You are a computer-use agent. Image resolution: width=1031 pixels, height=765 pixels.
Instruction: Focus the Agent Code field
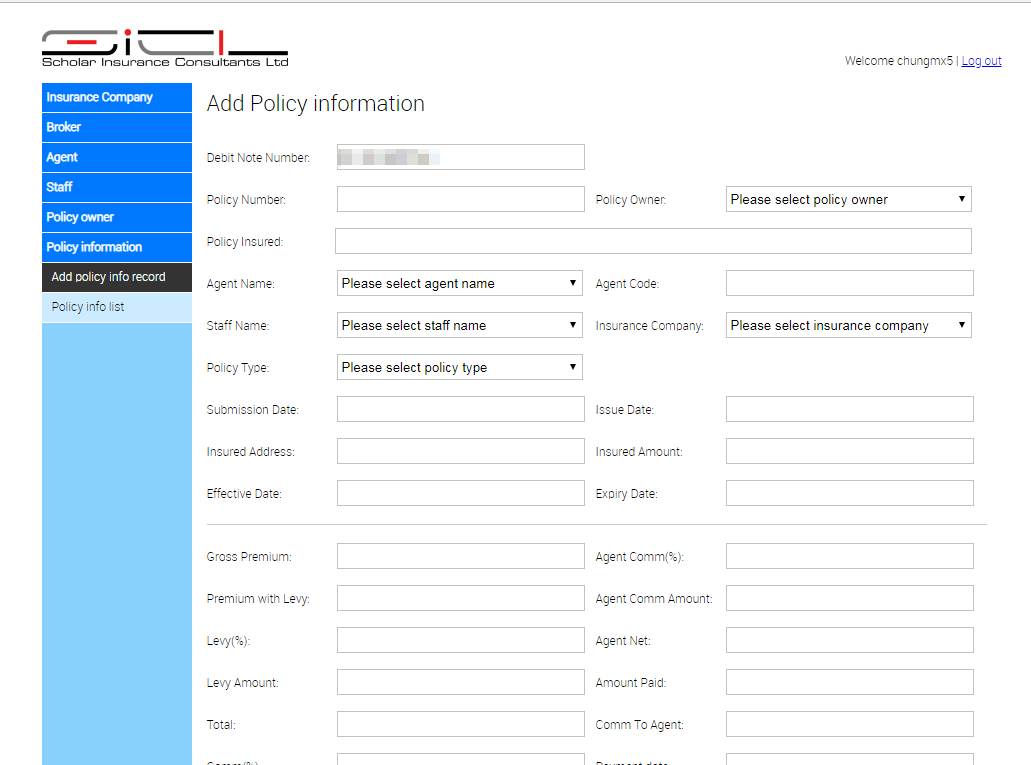tap(850, 284)
